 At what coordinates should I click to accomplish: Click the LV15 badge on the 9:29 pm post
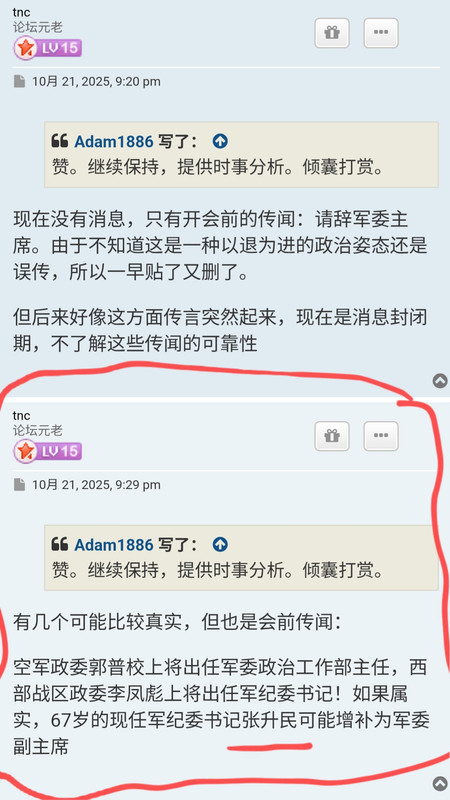(x=47, y=452)
